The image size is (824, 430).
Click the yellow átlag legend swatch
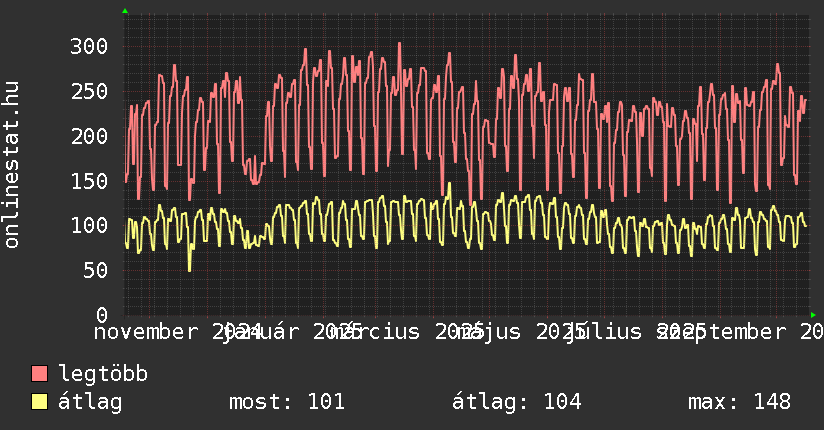click(x=40, y=402)
